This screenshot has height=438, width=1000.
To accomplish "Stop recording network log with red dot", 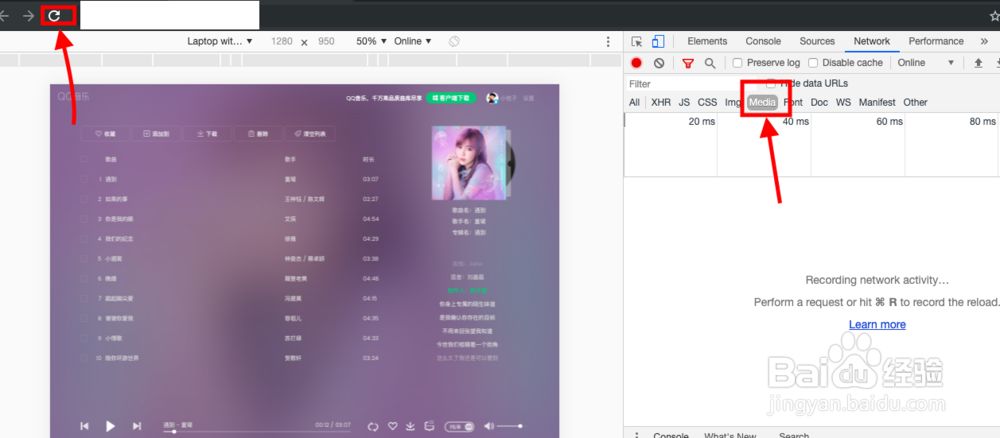I will click(x=636, y=62).
